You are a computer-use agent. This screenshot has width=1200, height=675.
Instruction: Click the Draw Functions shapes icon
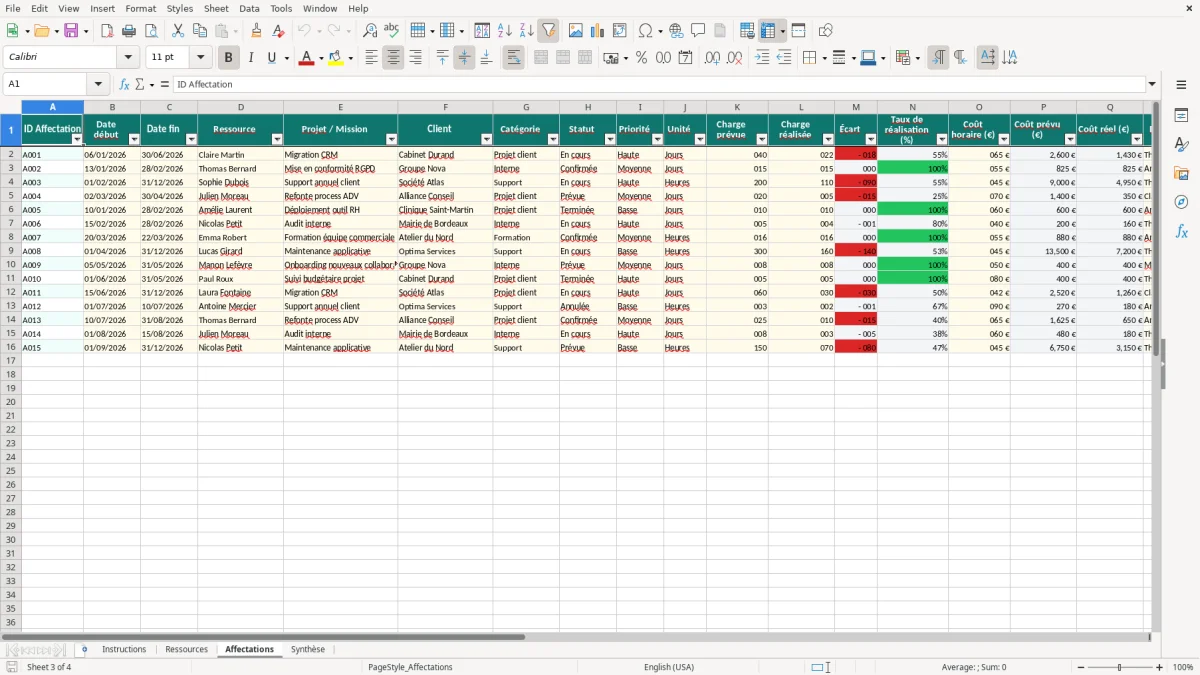click(825, 31)
